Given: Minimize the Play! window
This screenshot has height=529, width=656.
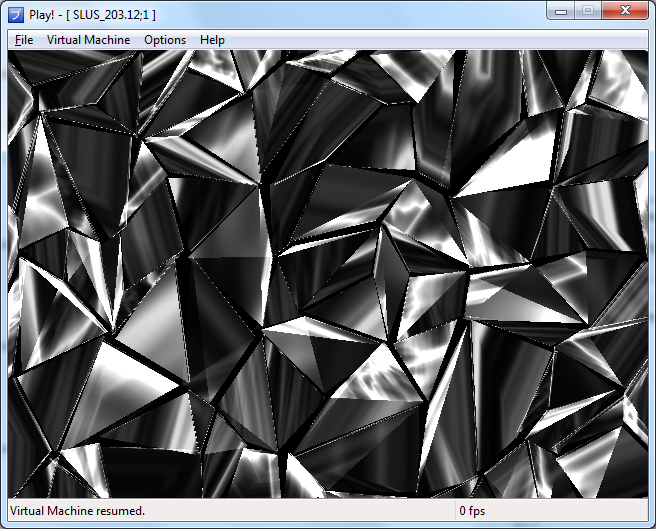Looking at the screenshot, I should (x=561, y=10).
